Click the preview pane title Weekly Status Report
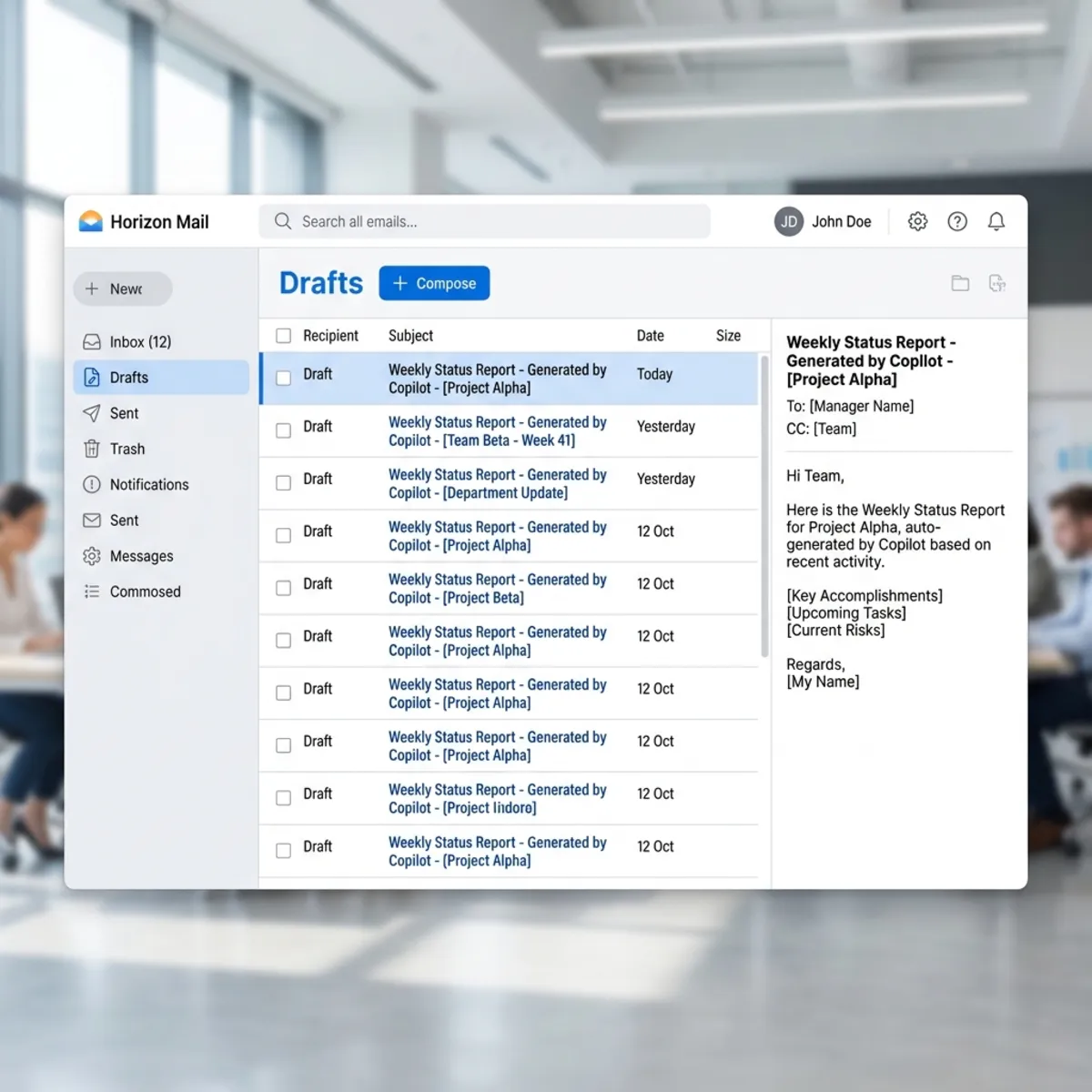The width and height of the screenshot is (1092, 1092). coord(871,360)
